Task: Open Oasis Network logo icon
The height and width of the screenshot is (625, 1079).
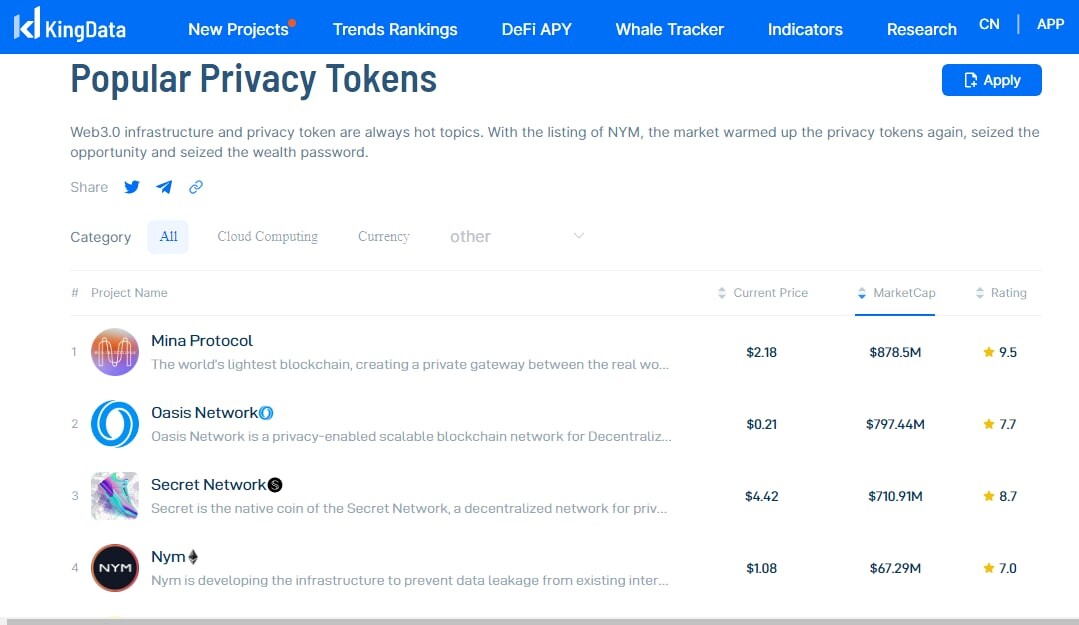Action: coord(115,424)
